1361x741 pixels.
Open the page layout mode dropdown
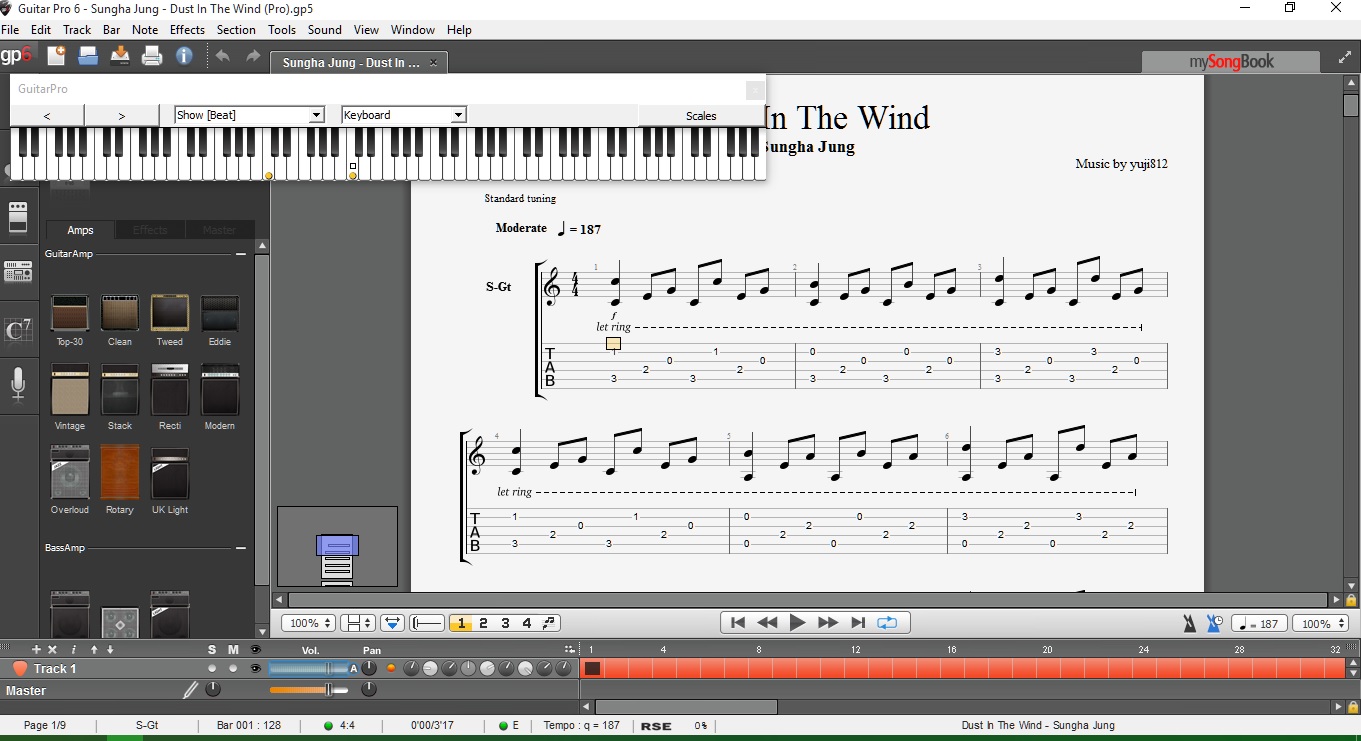(358, 623)
